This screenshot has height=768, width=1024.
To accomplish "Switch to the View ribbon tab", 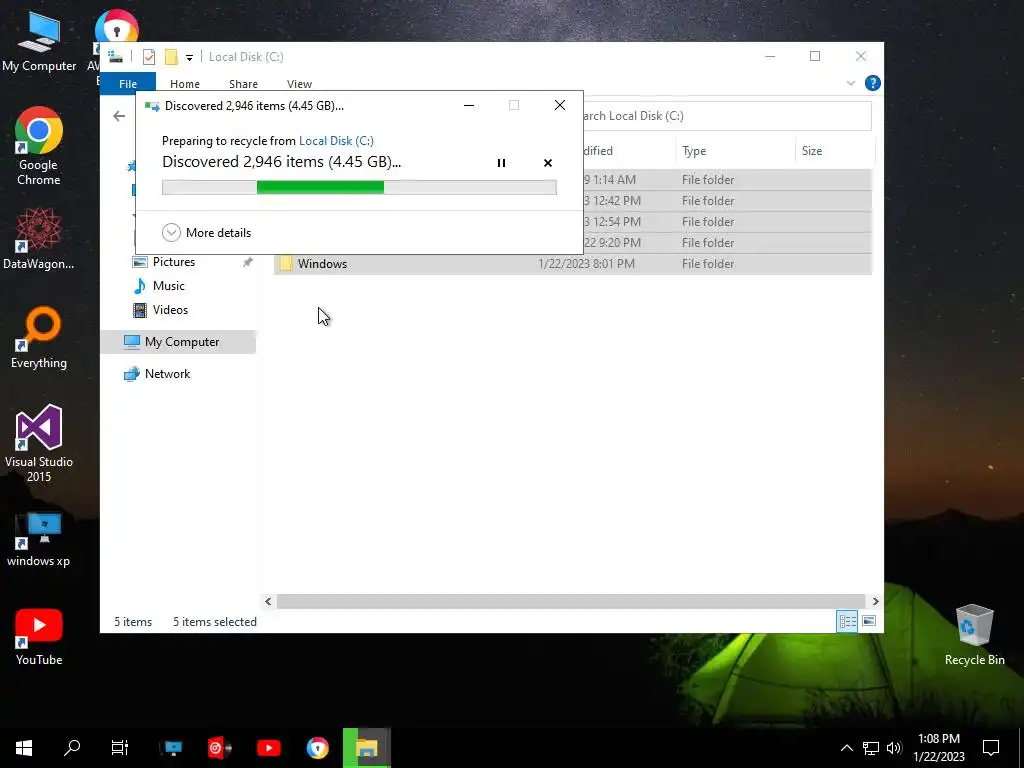I will point(299,84).
